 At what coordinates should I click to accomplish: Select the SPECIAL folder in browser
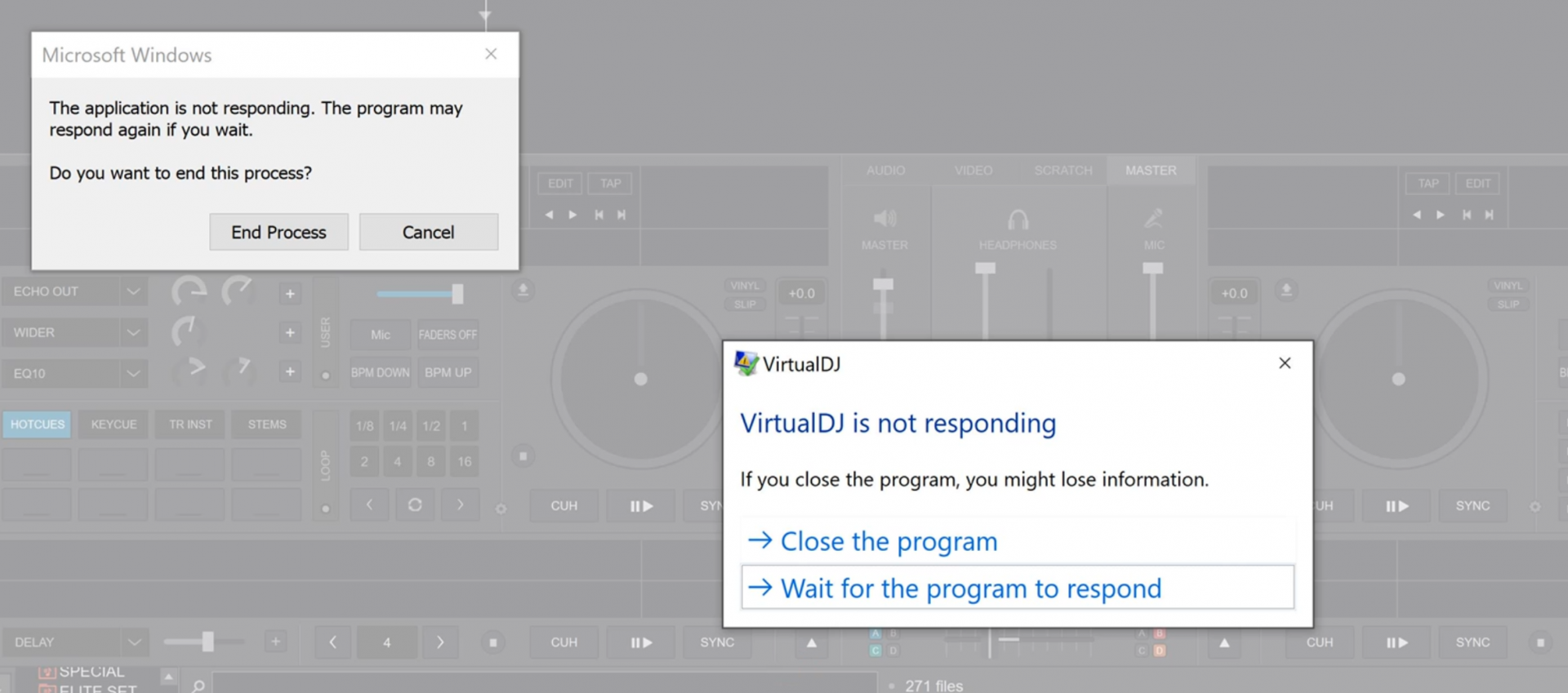91,671
